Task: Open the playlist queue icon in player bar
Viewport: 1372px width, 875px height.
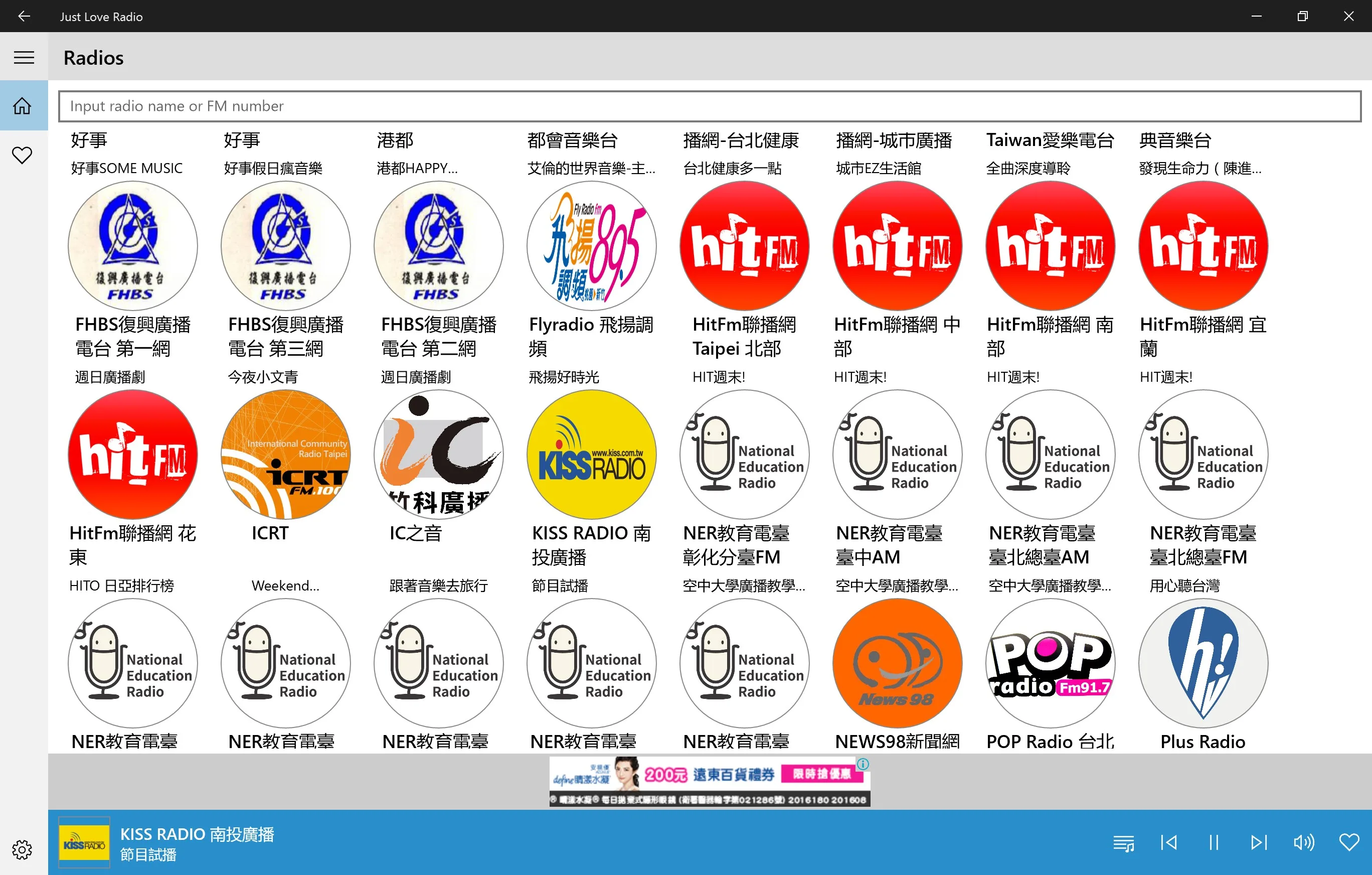Action: click(1123, 842)
